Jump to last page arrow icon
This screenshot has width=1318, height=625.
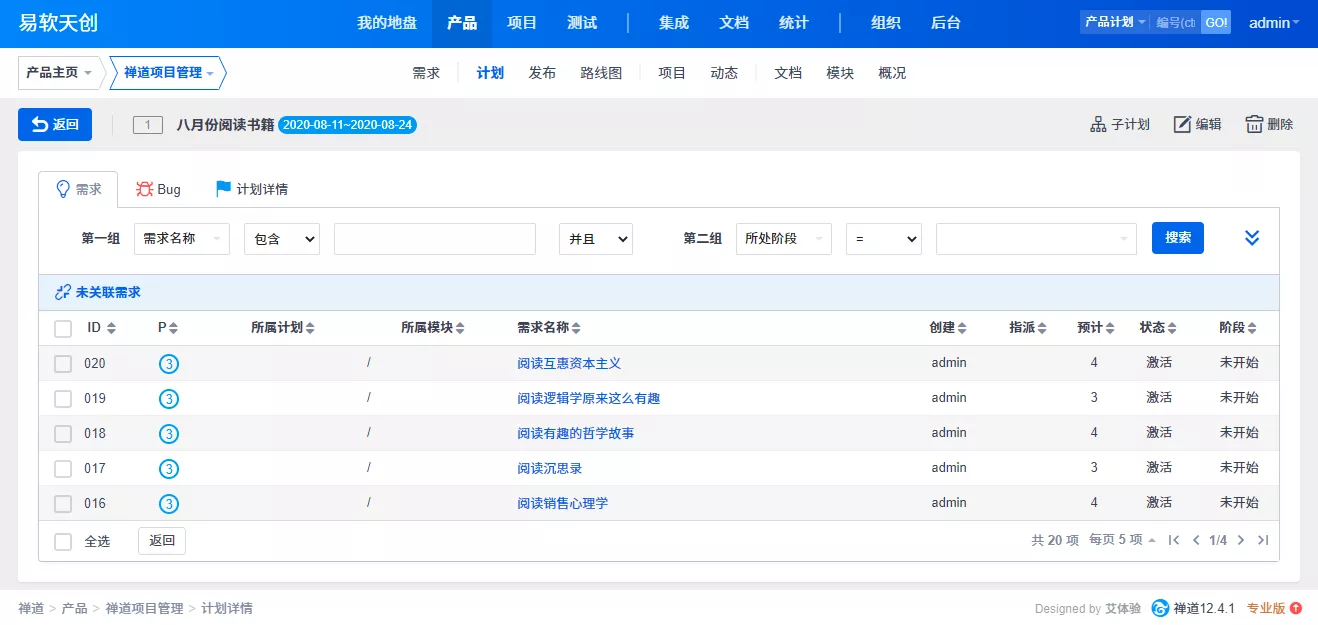pyautogui.click(x=1263, y=540)
